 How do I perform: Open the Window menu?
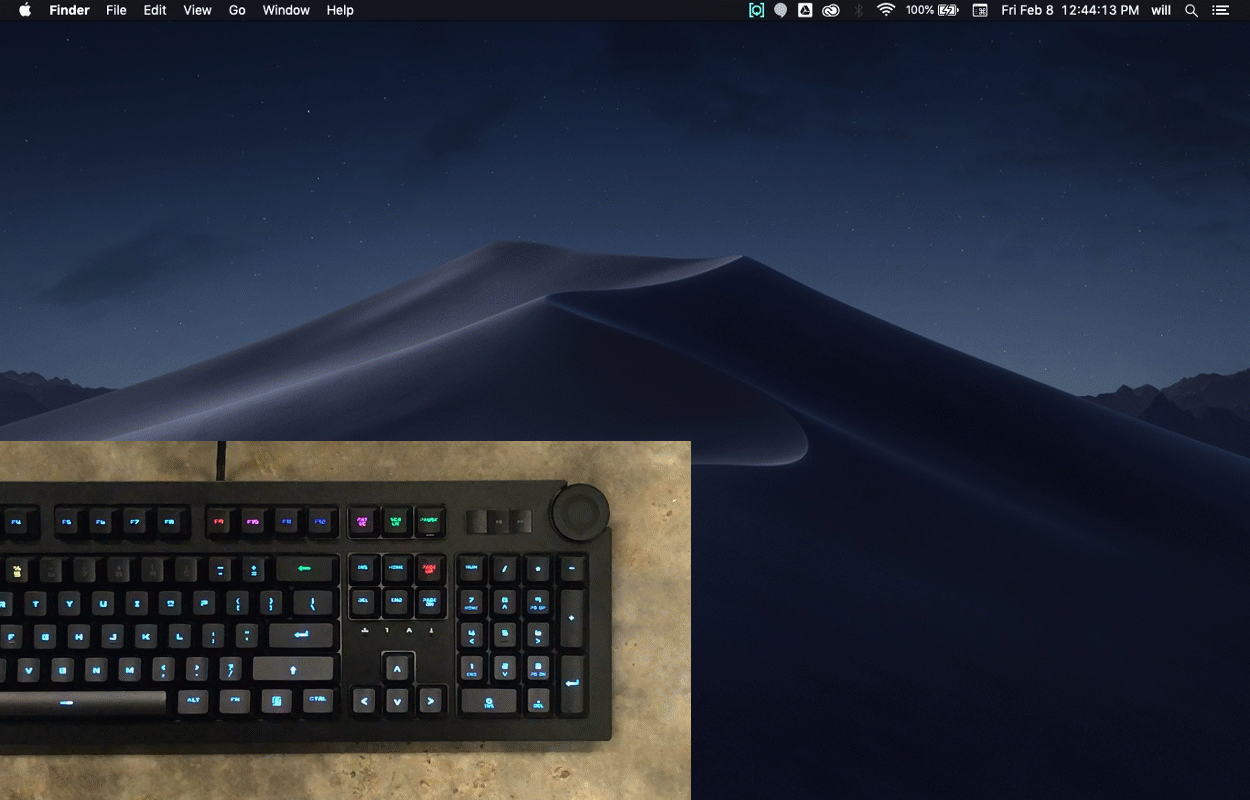coord(286,10)
